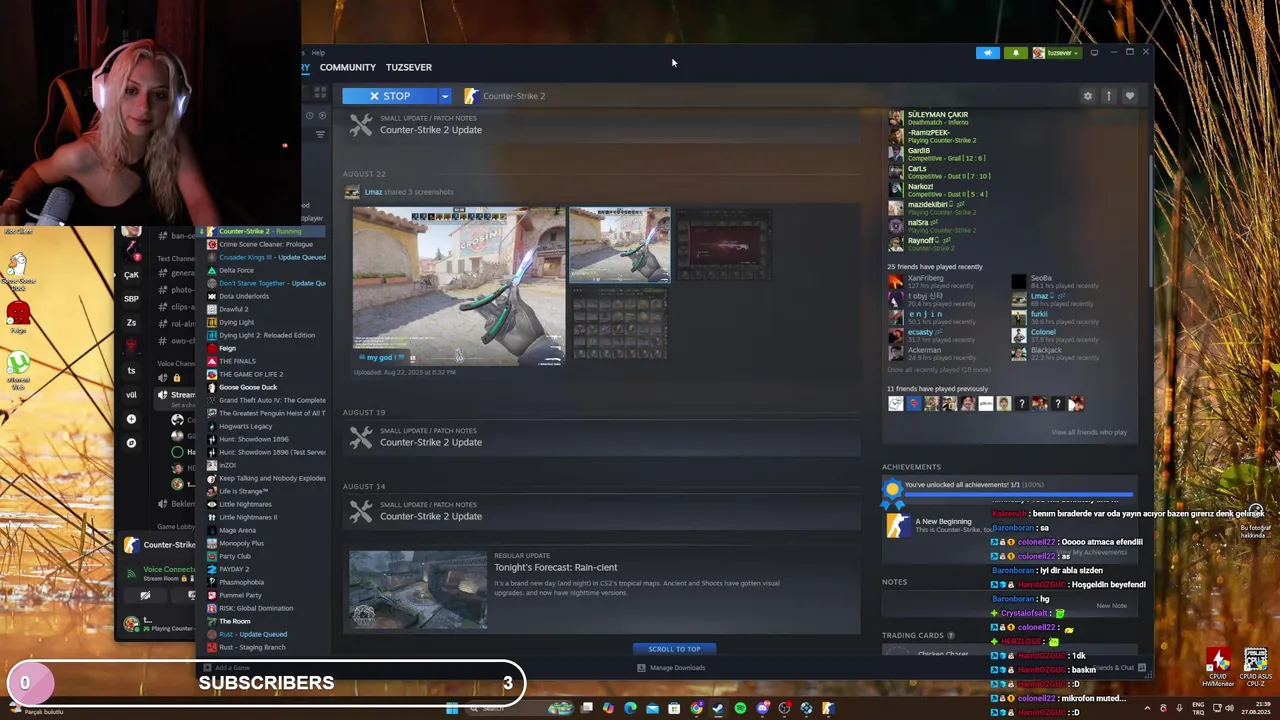The height and width of the screenshot is (720, 1280).
Task: Open Steam Help menu
Action: click(x=318, y=53)
